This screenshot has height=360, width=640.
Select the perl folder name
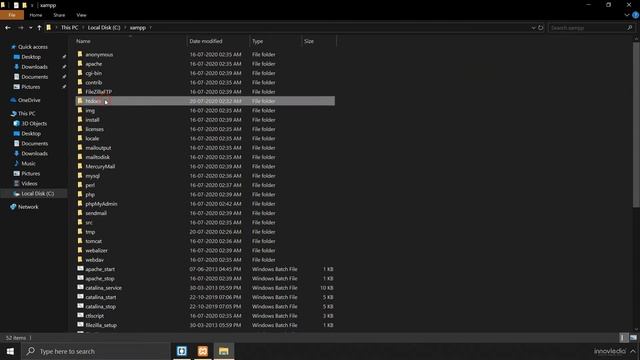pos(90,185)
